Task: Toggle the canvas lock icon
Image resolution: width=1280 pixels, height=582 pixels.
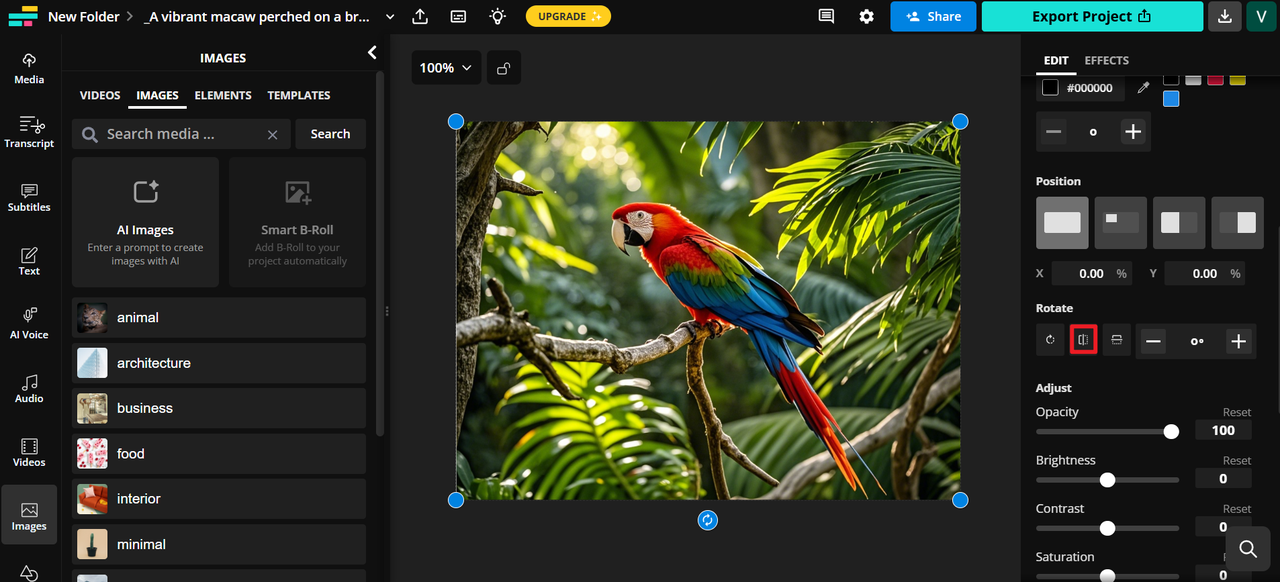Action: [504, 68]
